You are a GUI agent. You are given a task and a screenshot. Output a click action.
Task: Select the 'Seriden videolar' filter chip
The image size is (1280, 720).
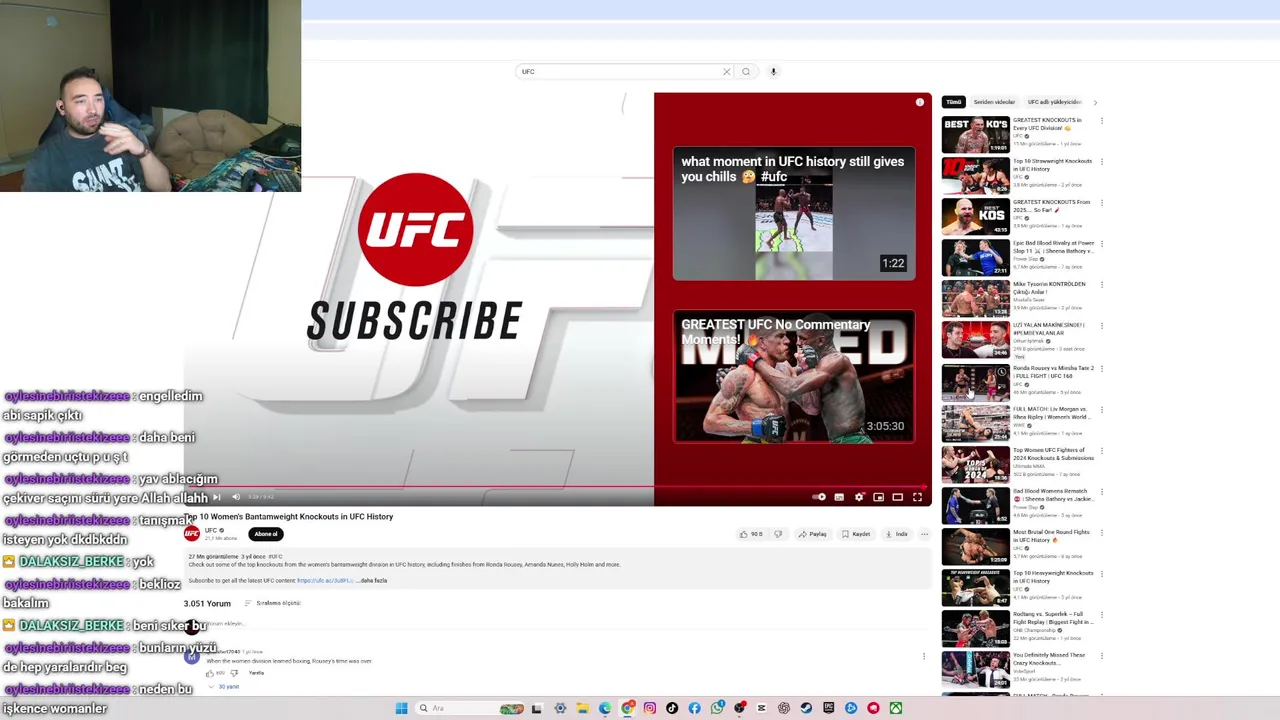(x=994, y=102)
